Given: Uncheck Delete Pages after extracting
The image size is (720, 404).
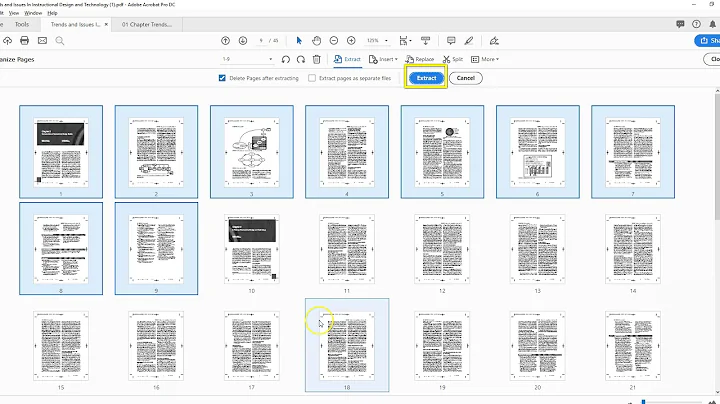Looking at the screenshot, I should tap(222, 78).
